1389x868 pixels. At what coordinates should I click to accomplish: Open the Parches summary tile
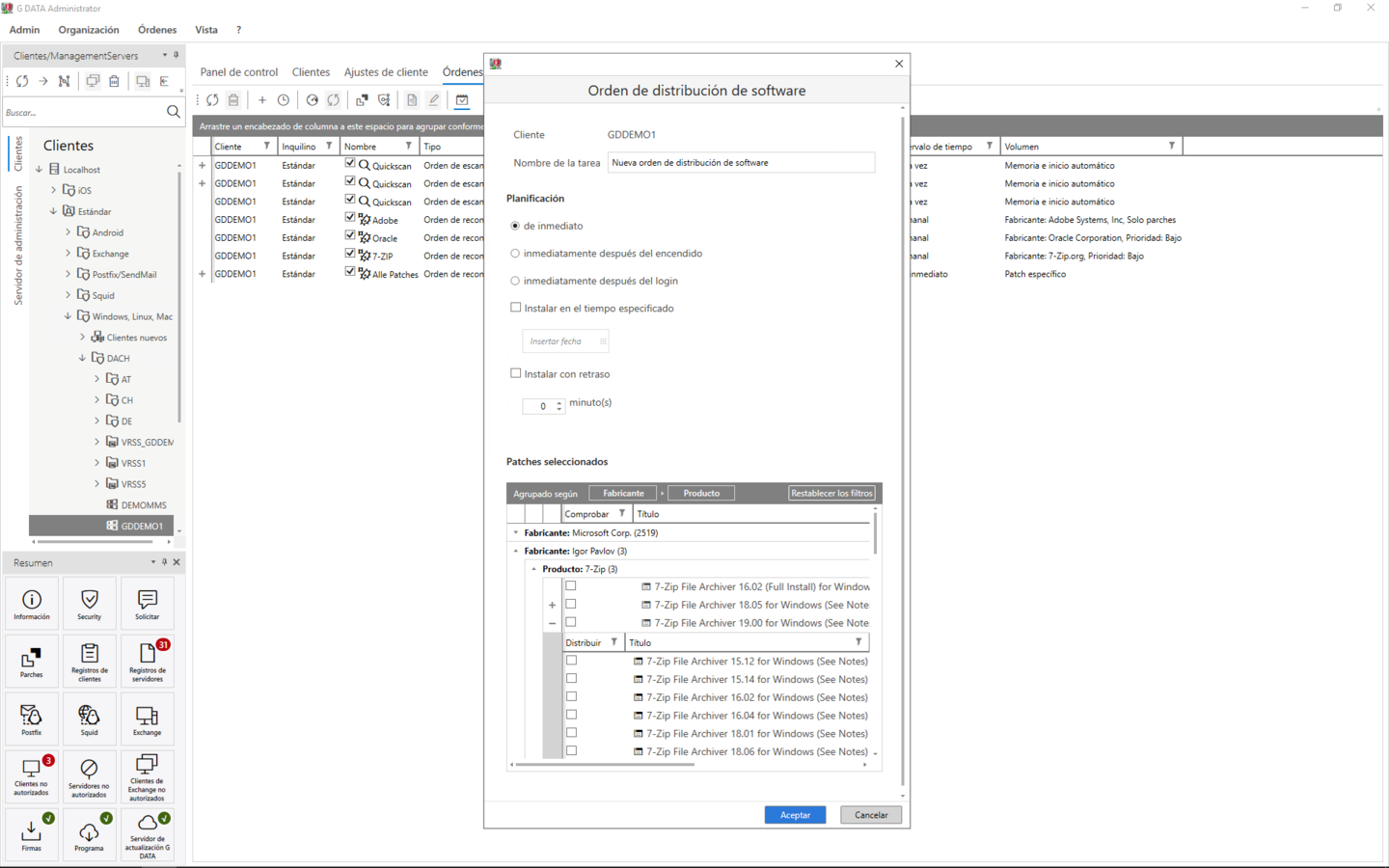(32, 662)
